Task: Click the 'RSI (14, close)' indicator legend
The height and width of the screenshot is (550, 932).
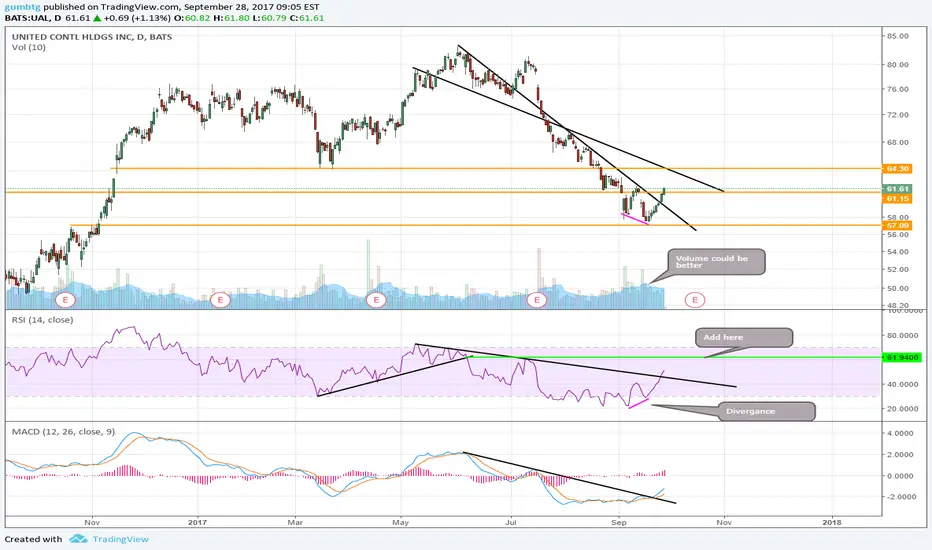Action: tap(43, 320)
